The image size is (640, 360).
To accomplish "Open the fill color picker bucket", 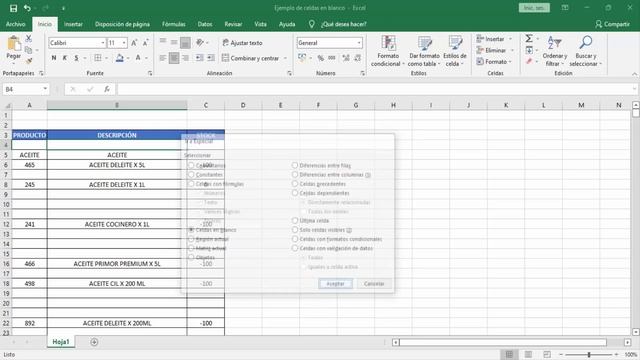I will coord(120,58).
